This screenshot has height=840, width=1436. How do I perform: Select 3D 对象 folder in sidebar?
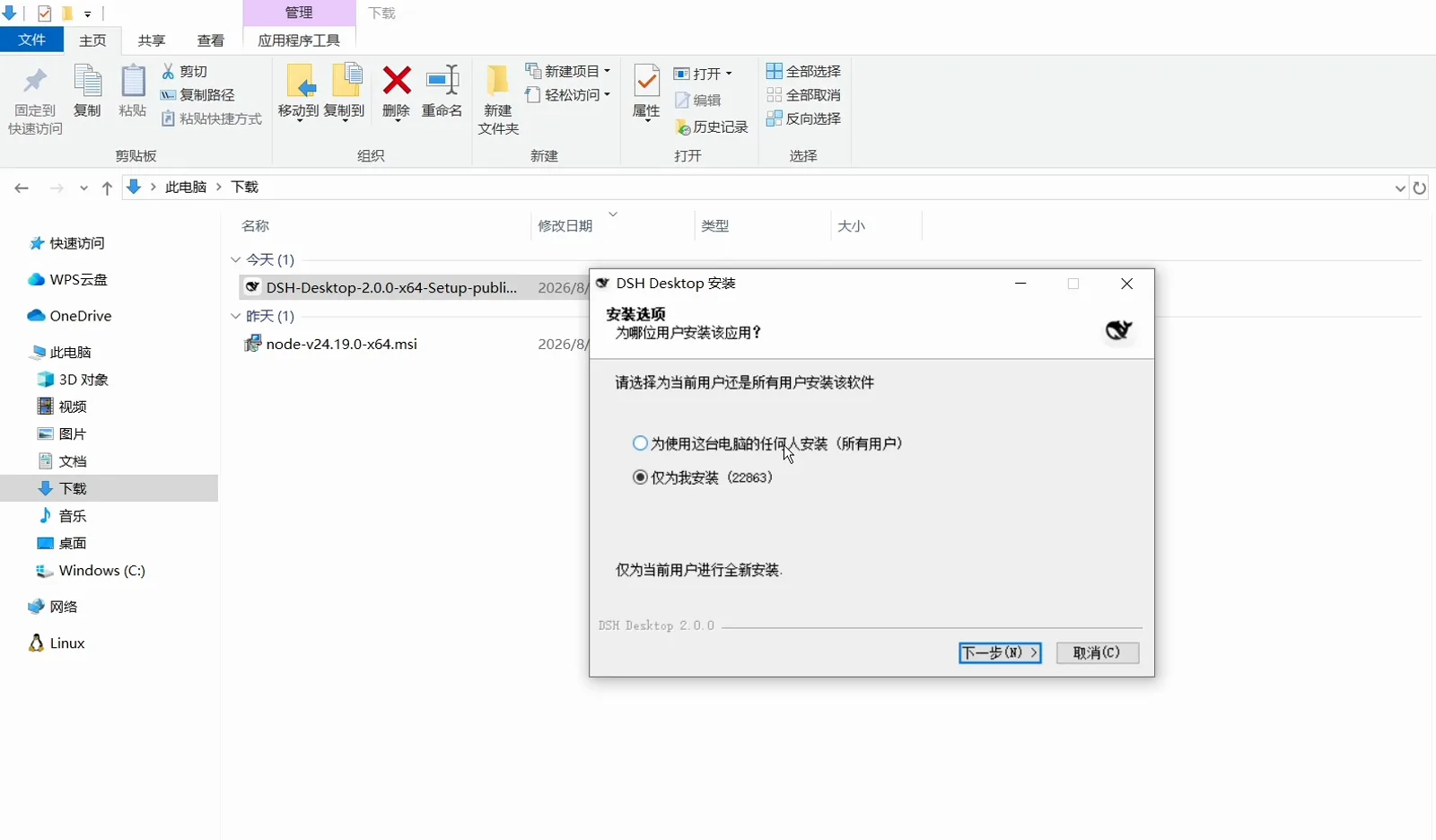72,380
